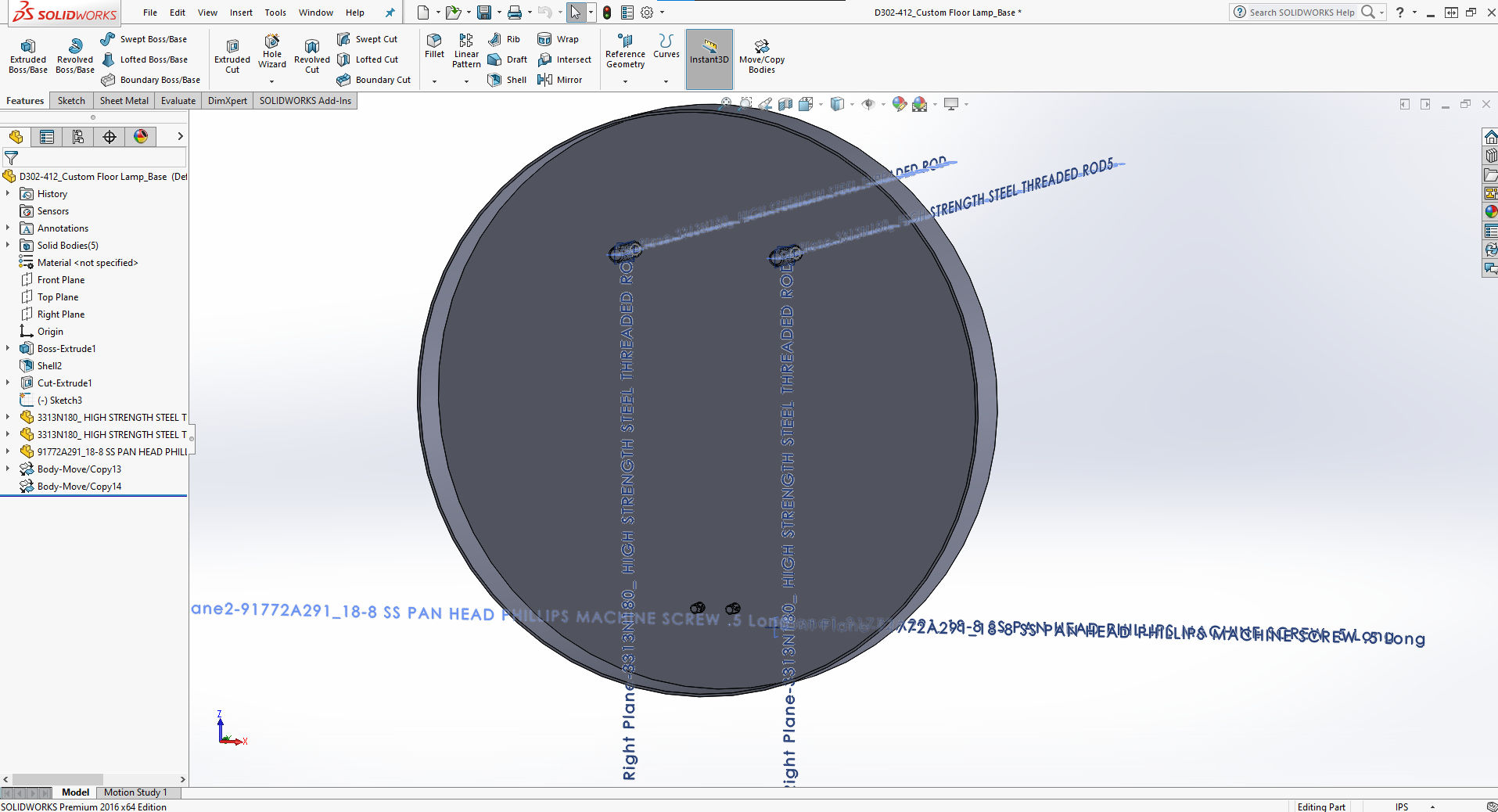Activate Zoom to Area magnifier
The height and width of the screenshot is (812, 1498).
click(x=745, y=104)
